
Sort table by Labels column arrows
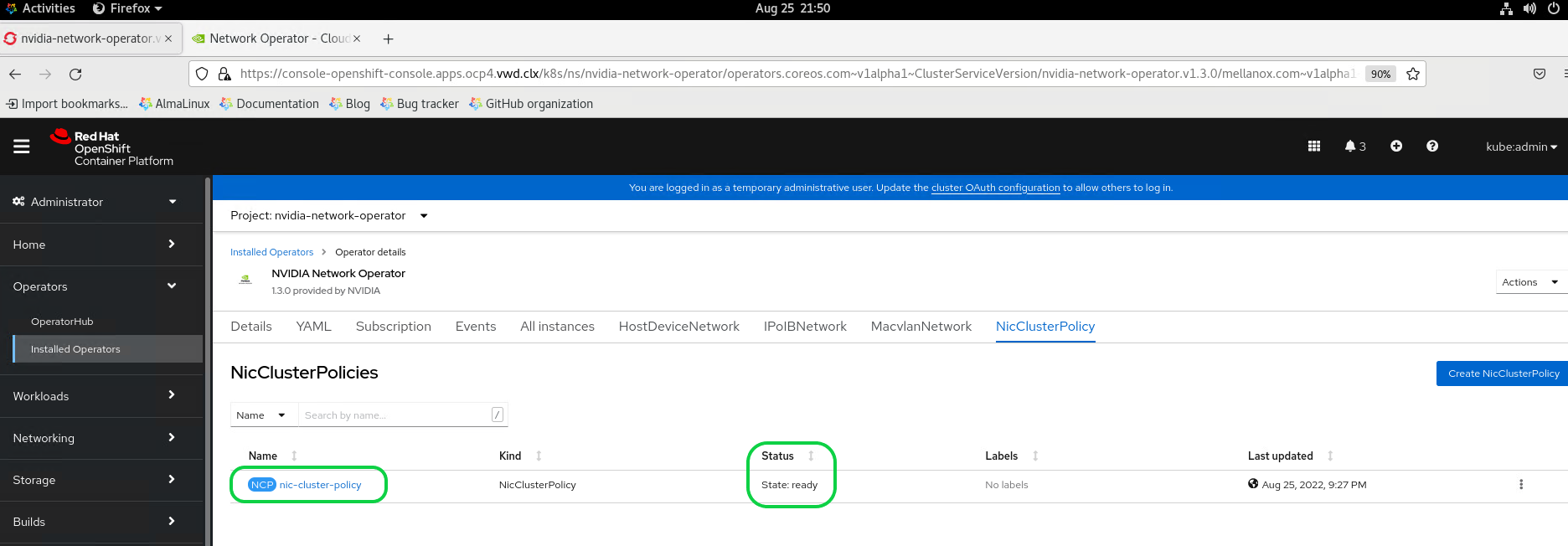pyautogui.click(x=1035, y=456)
